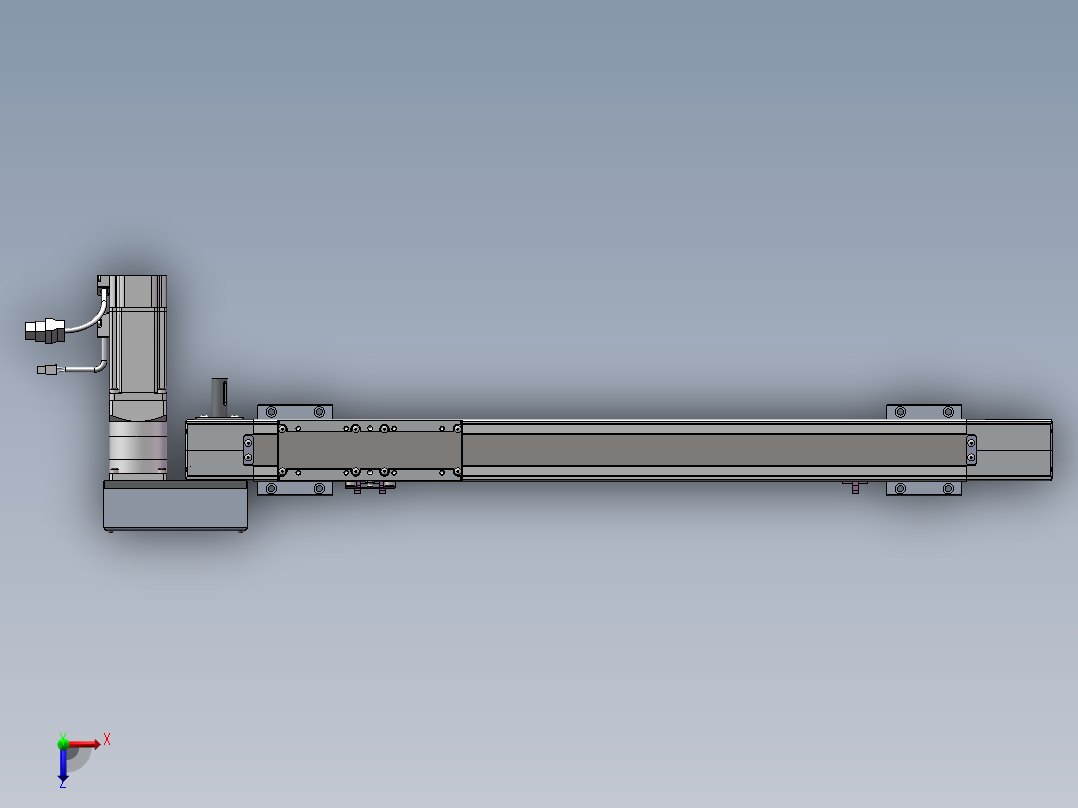Select the small limit sensor near right bracket
1078x808 pixels.
pyautogui.click(x=855, y=487)
